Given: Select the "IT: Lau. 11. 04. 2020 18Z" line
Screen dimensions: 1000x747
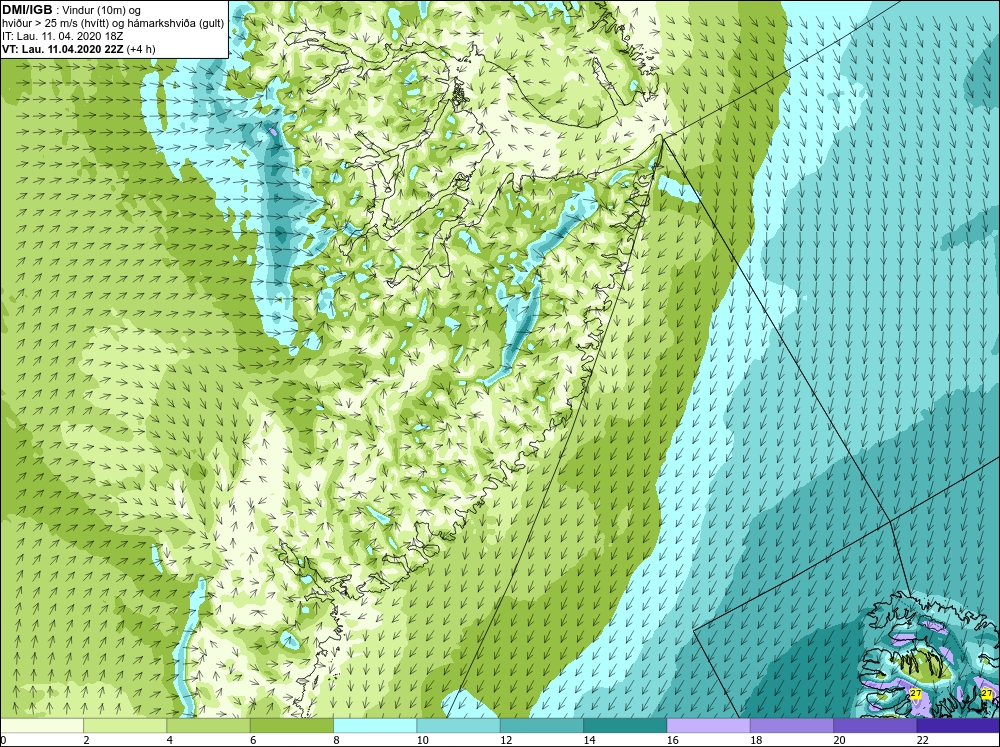Looking at the screenshot, I should point(62,36).
